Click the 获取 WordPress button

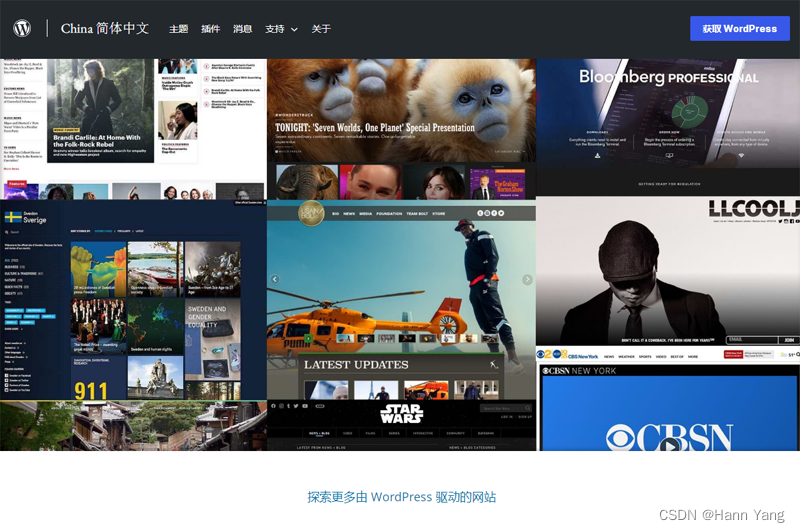tap(739, 29)
